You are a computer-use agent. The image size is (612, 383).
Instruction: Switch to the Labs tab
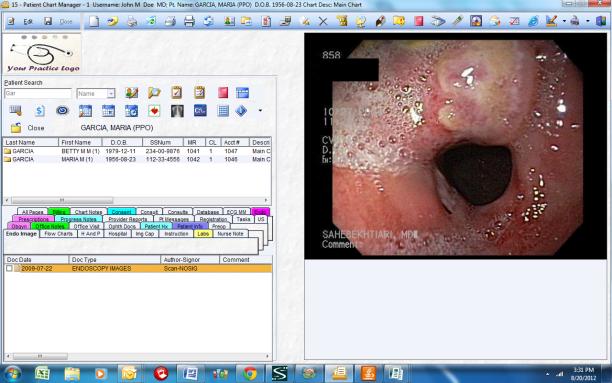click(x=203, y=233)
